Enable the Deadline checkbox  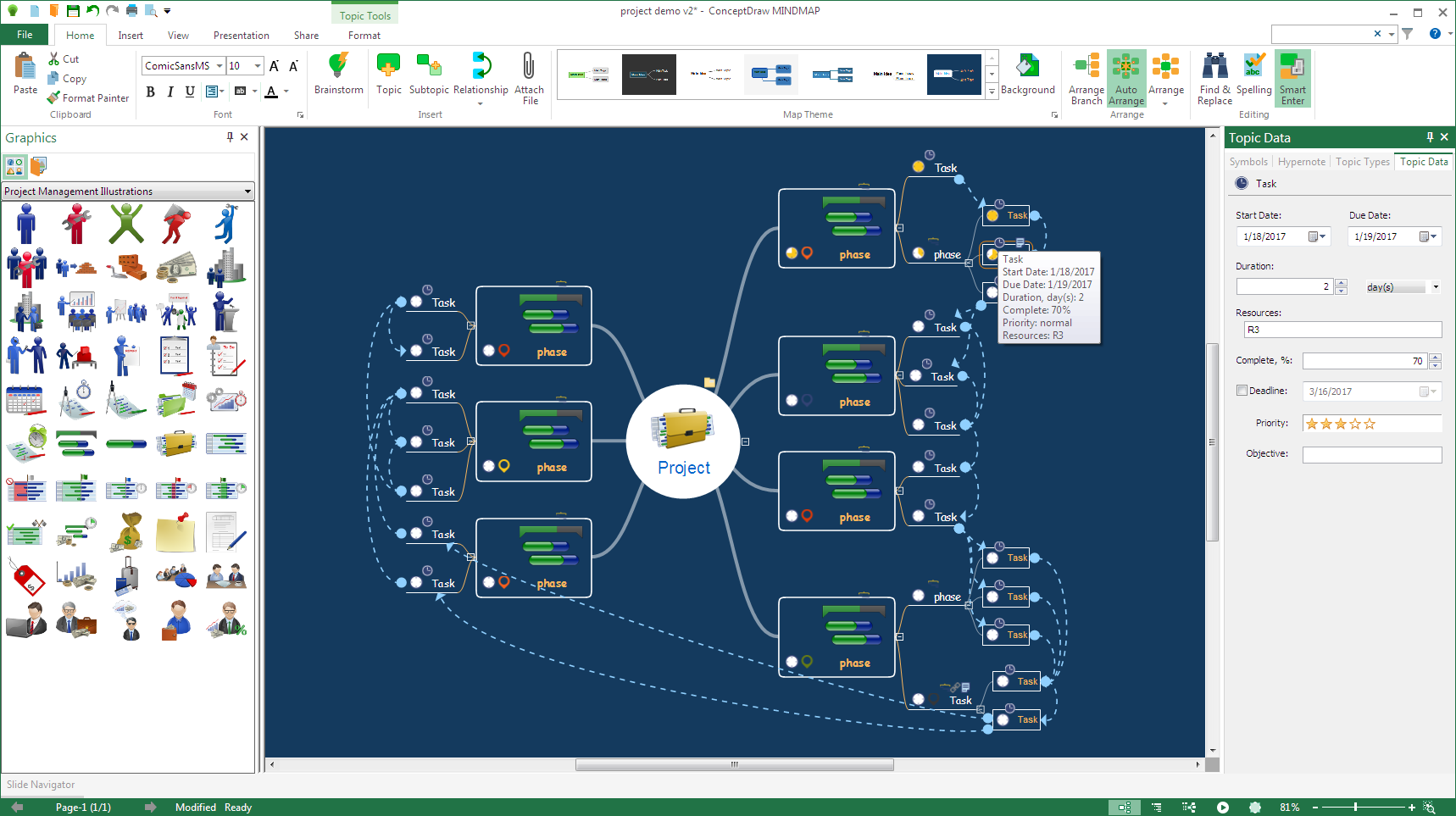pos(1242,391)
